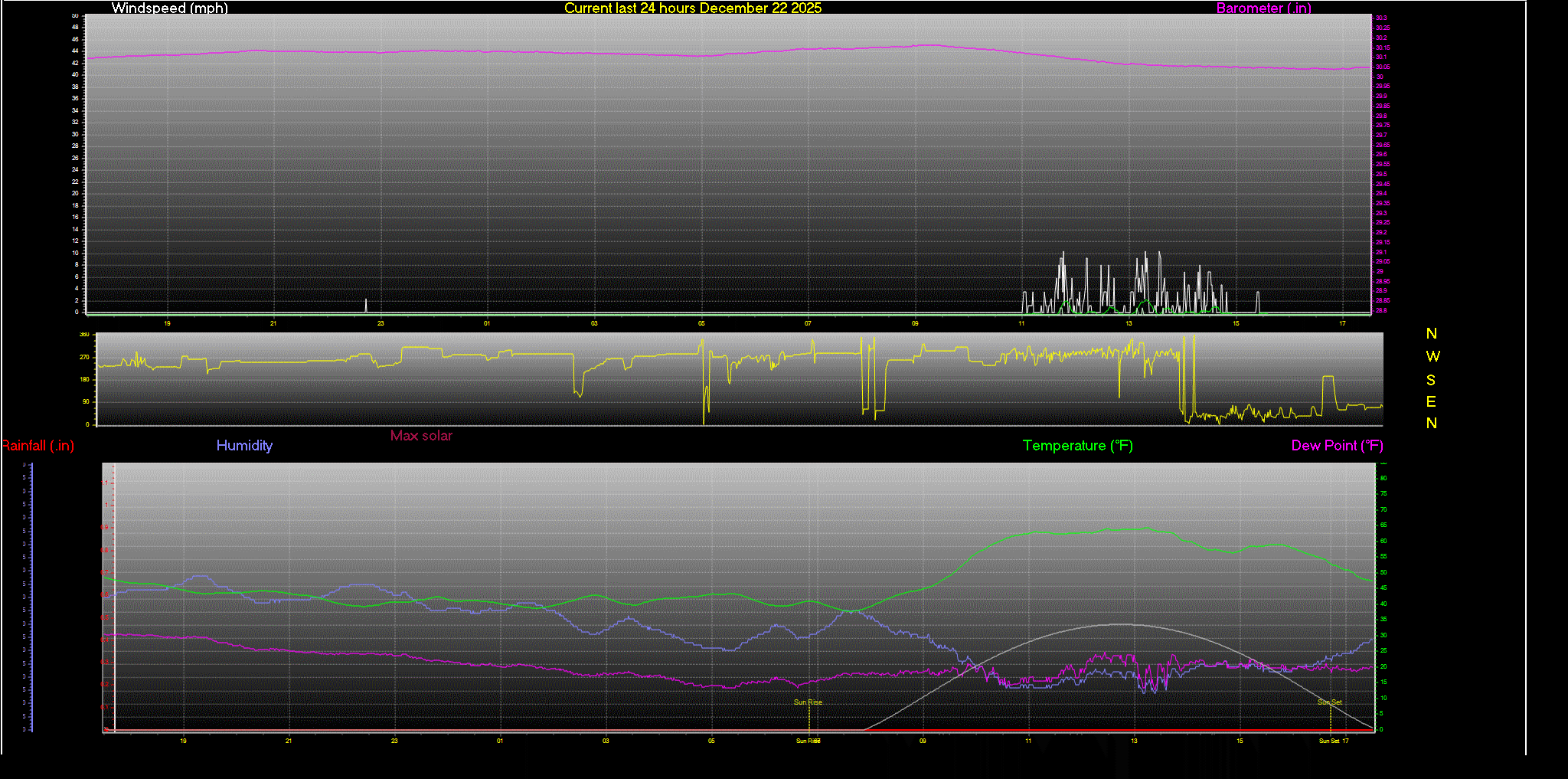Click the E compass direction label

coord(1431,401)
